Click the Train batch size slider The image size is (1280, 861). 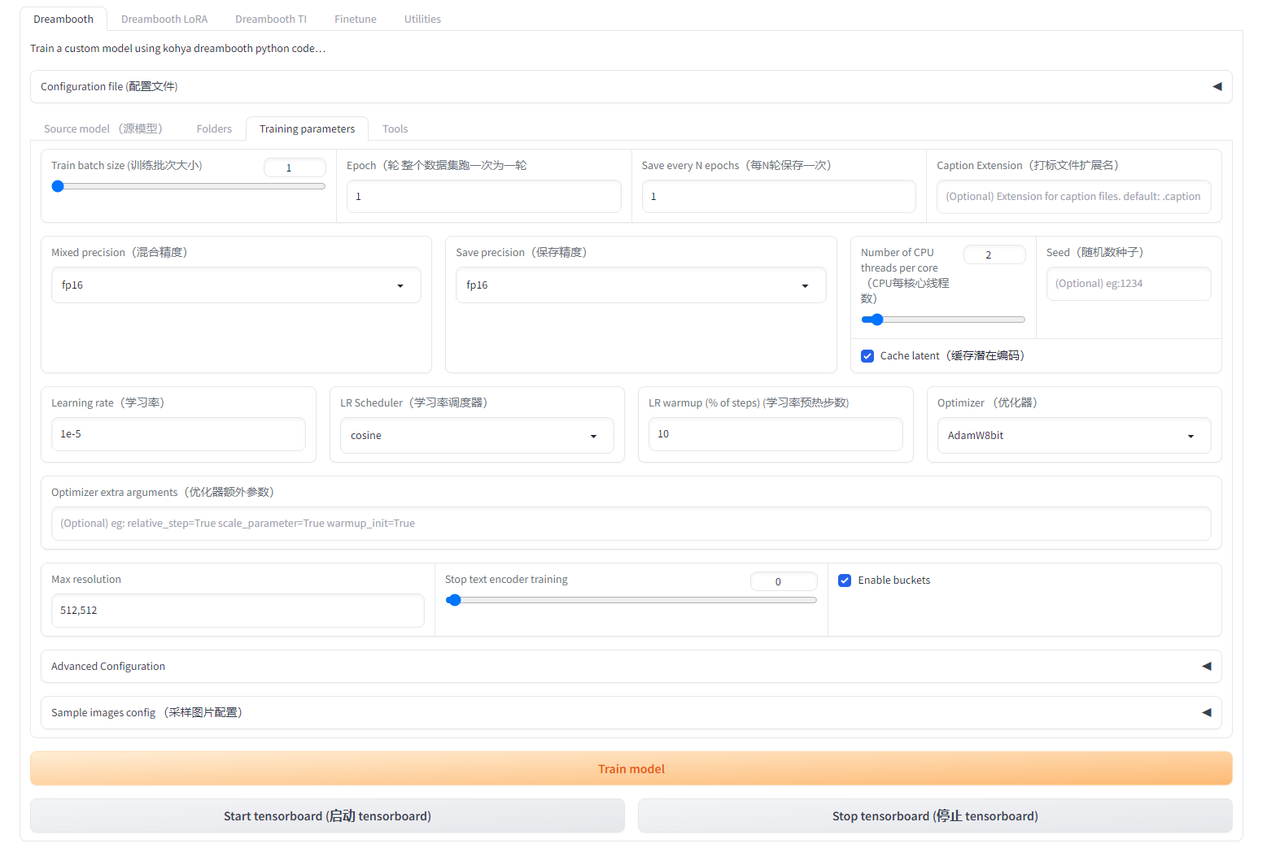pos(189,186)
